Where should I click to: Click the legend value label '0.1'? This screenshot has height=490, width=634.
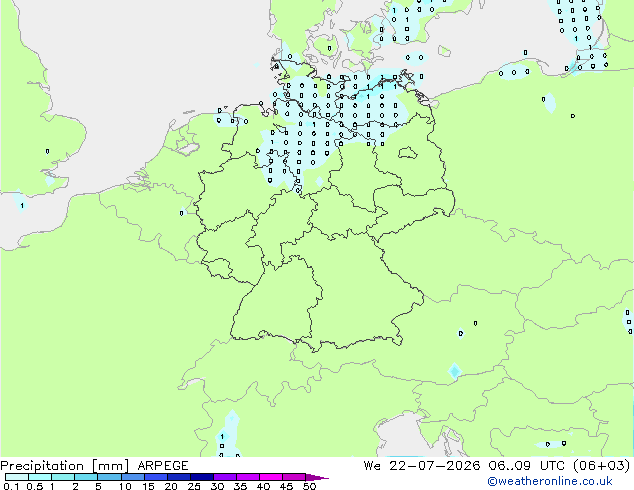point(11,486)
